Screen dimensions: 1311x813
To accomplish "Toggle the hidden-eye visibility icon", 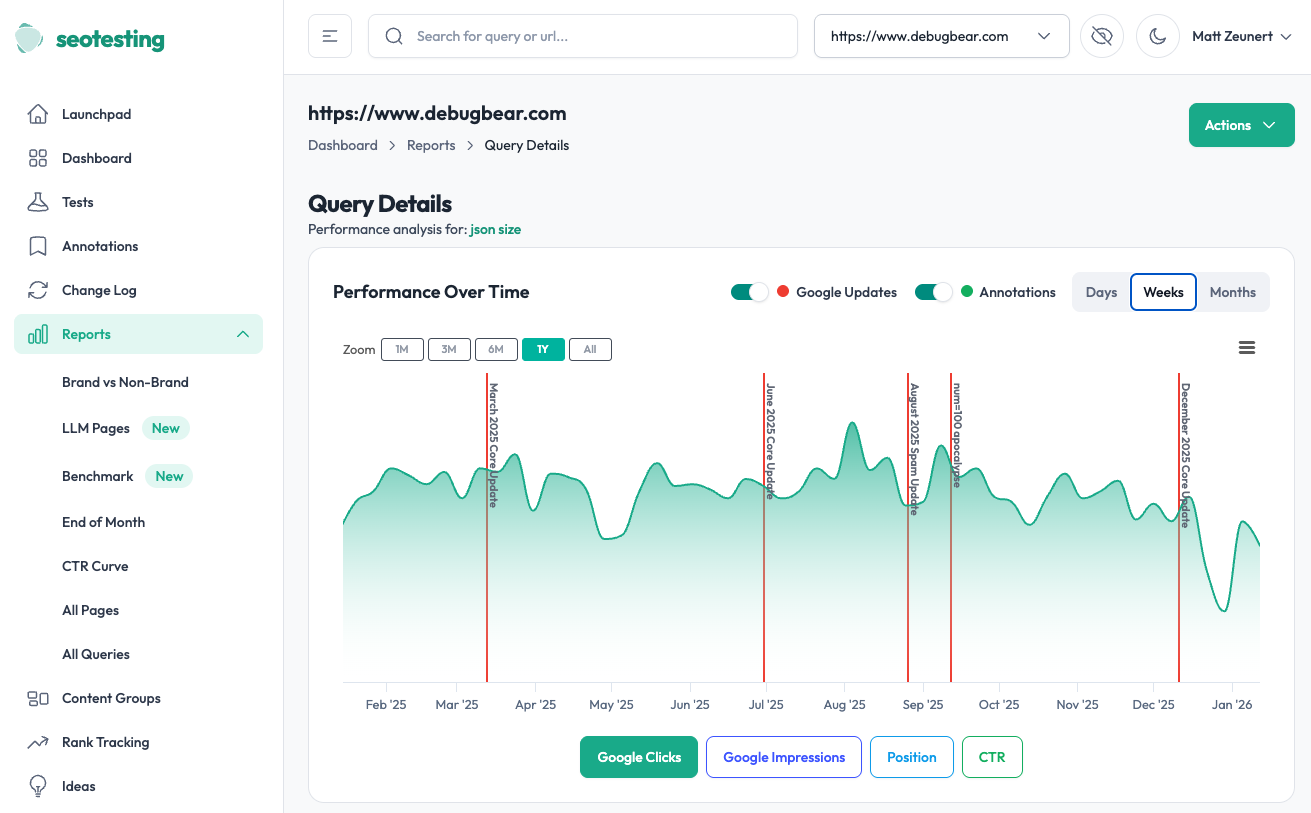I will [1101, 35].
